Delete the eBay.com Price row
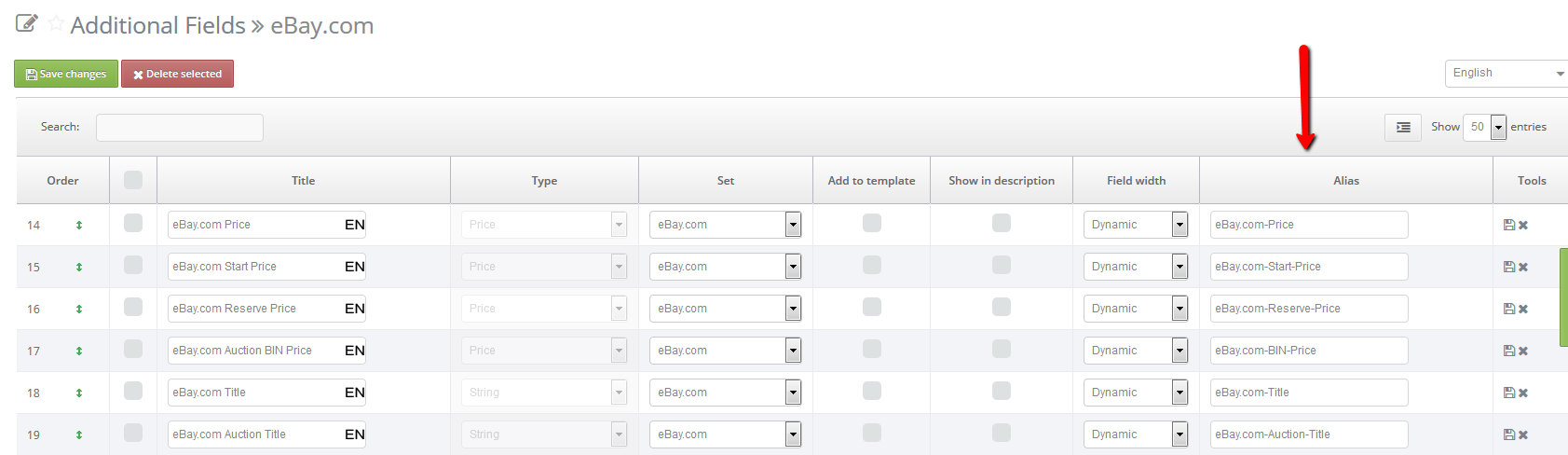This screenshot has width=1568, height=455. (1523, 225)
